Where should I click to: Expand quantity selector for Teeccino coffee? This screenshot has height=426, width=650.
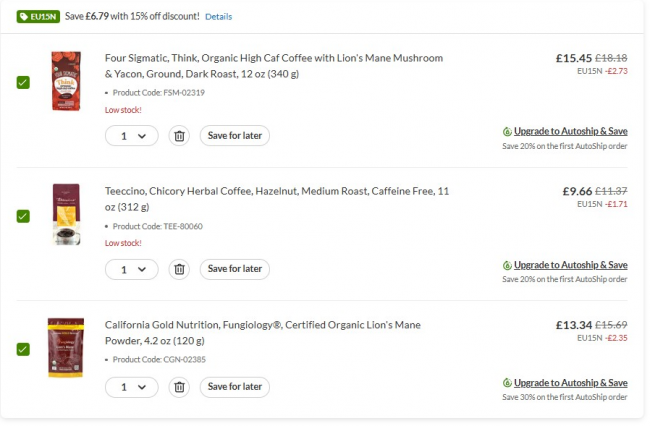[132, 268]
